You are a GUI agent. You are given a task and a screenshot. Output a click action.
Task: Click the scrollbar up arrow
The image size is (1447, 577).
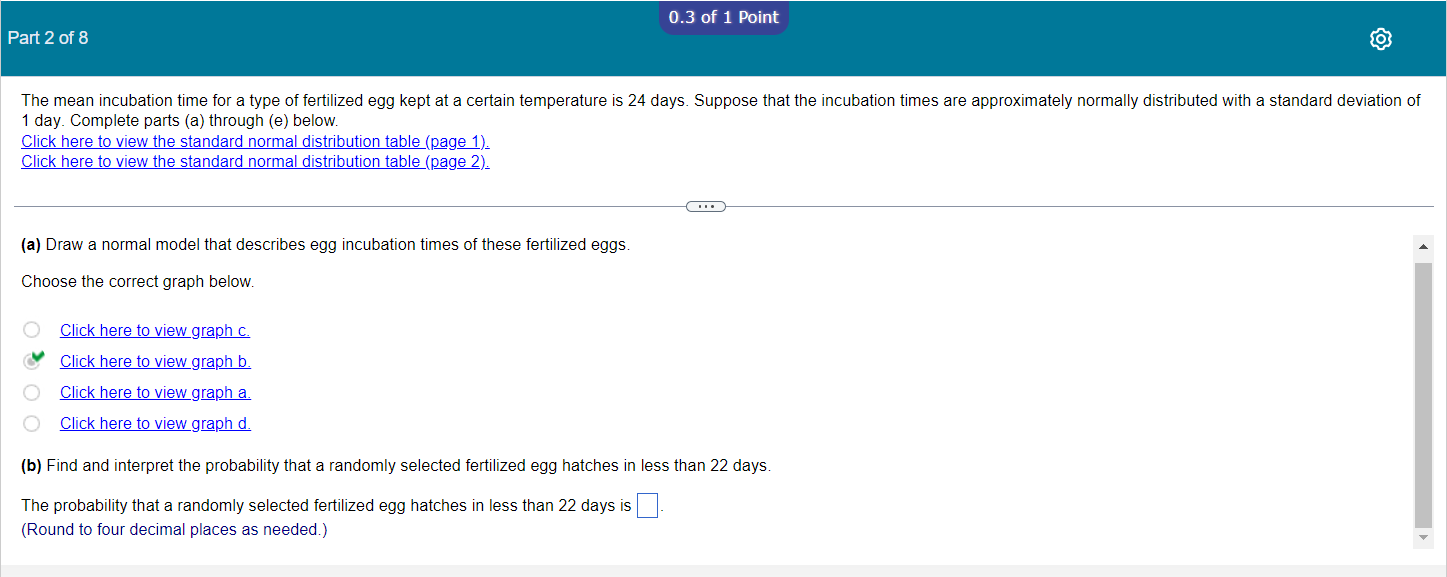(1421, 245)
